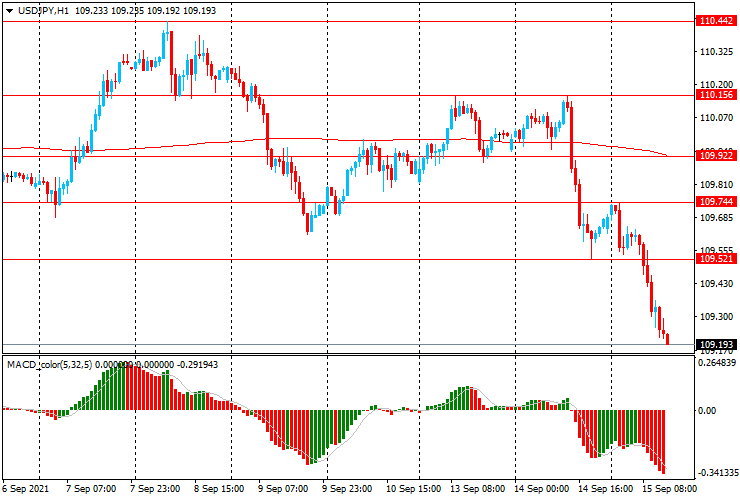The height and width of the screenshot is (500, 740).
Task: Click the 14 Sep 16:00 time axis label
Action: pos(605,488)
